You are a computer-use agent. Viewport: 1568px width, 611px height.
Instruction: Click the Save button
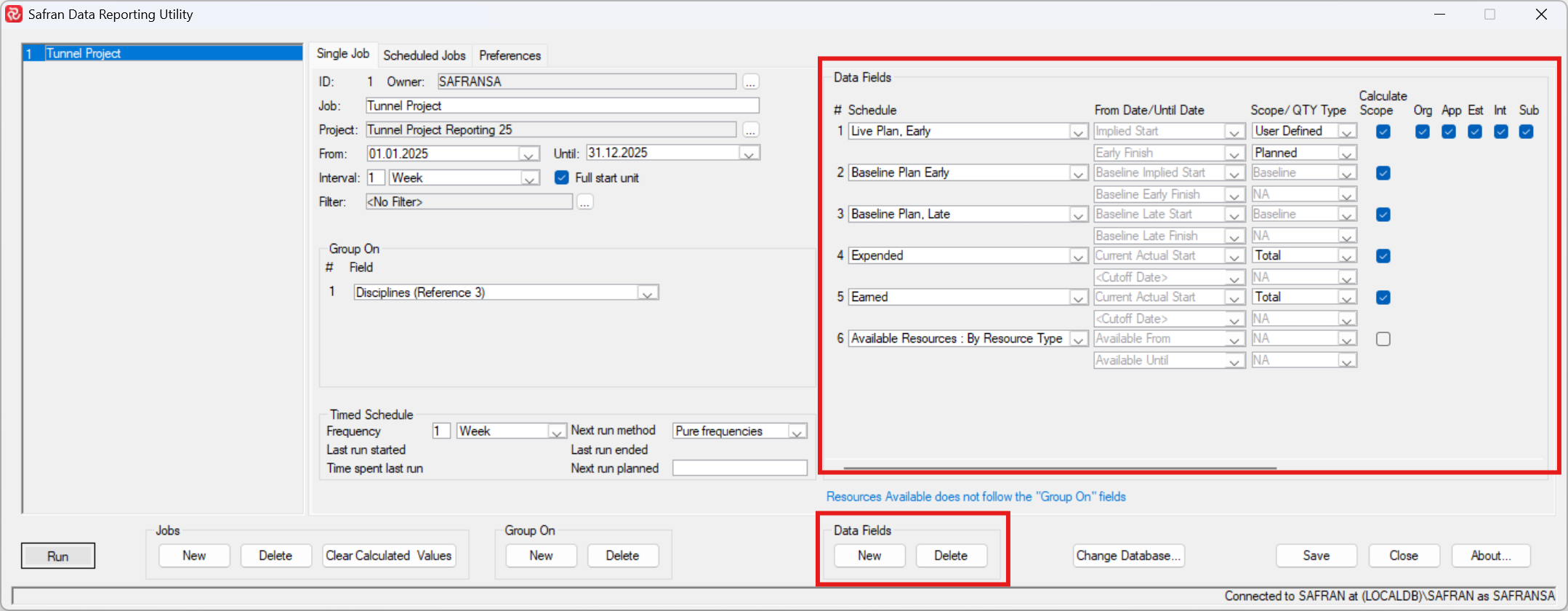point(1316,556)
